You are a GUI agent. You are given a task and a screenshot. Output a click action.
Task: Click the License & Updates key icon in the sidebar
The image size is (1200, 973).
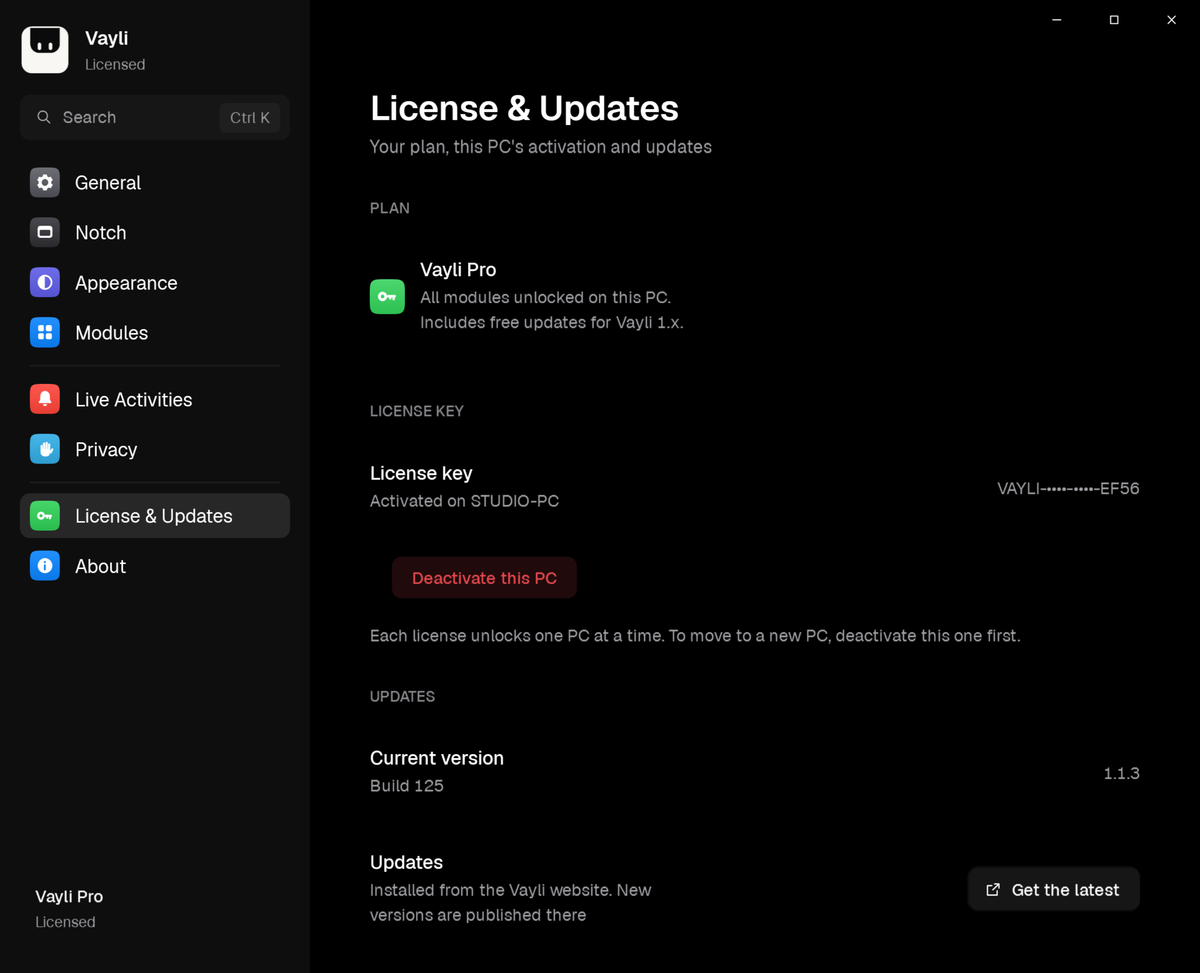(45, 516)
